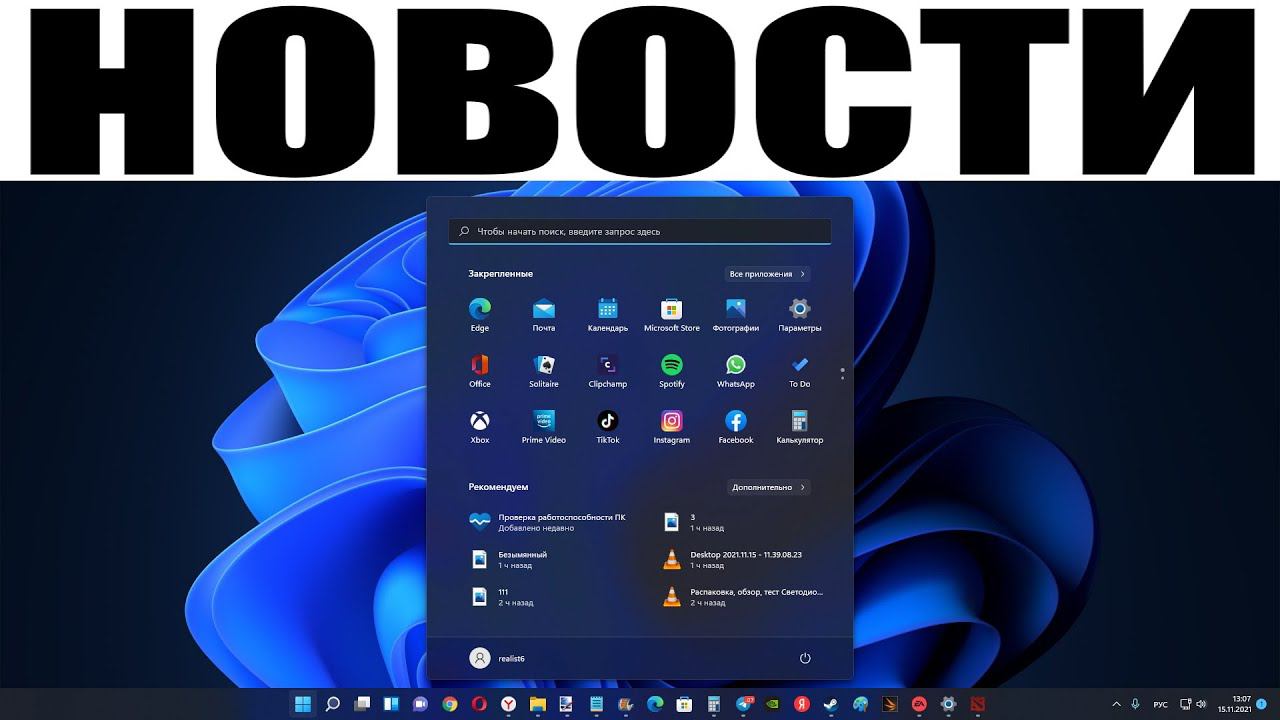Screen dimensions: 1280x720
Task: Launch Clipchamp video editor
Action: click(608, 370)
